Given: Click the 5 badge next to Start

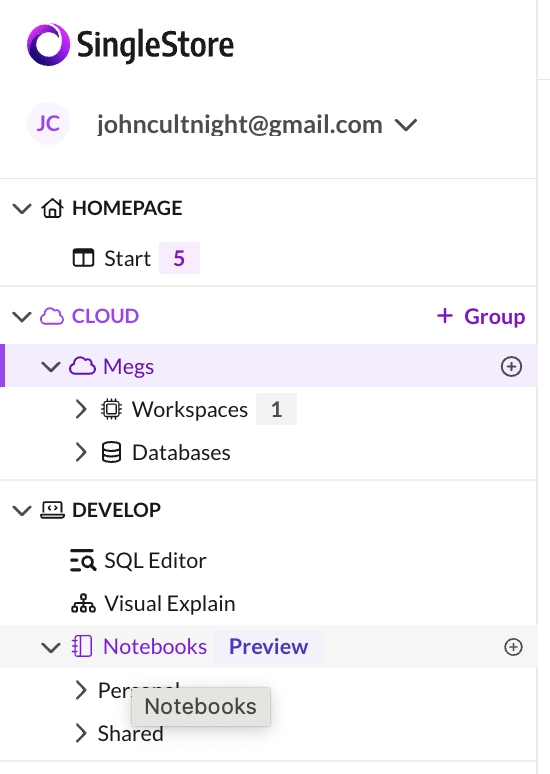Looking at the screenshot, I should click(179, 258).
